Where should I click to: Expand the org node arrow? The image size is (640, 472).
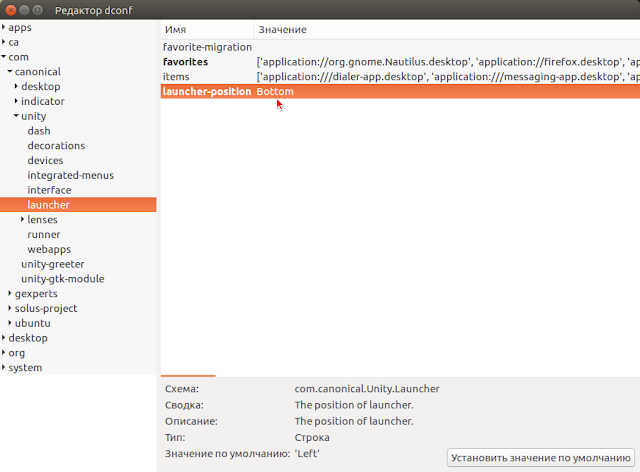(4, 353)
